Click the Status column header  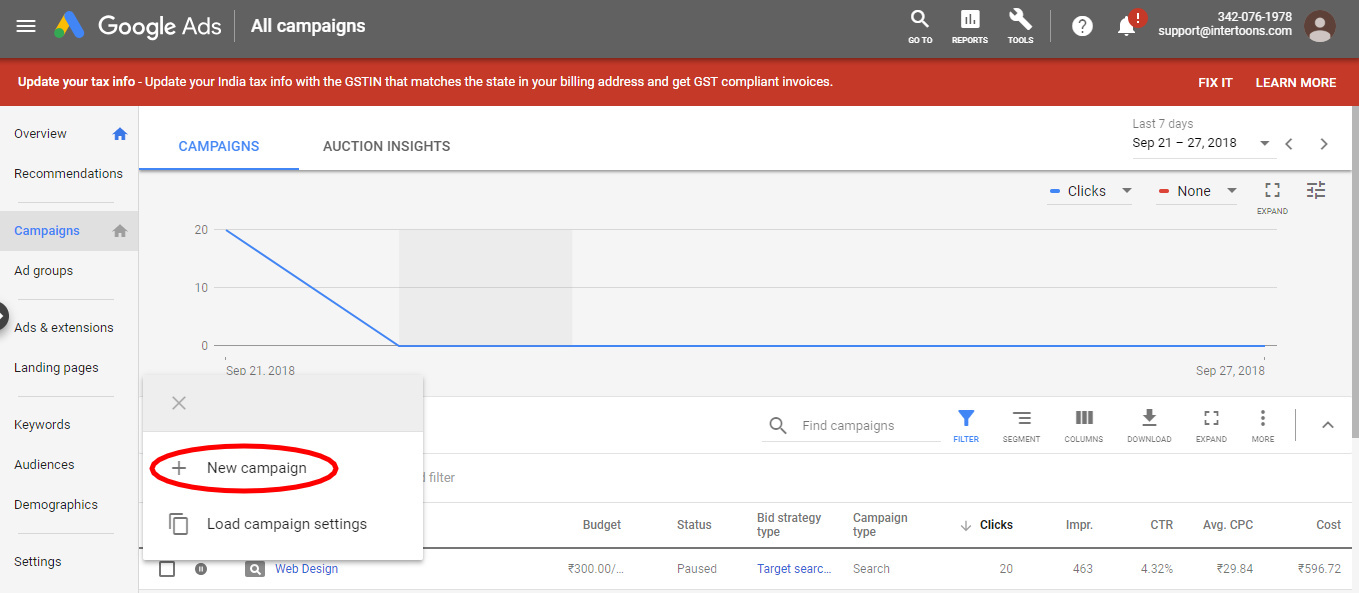694,525
